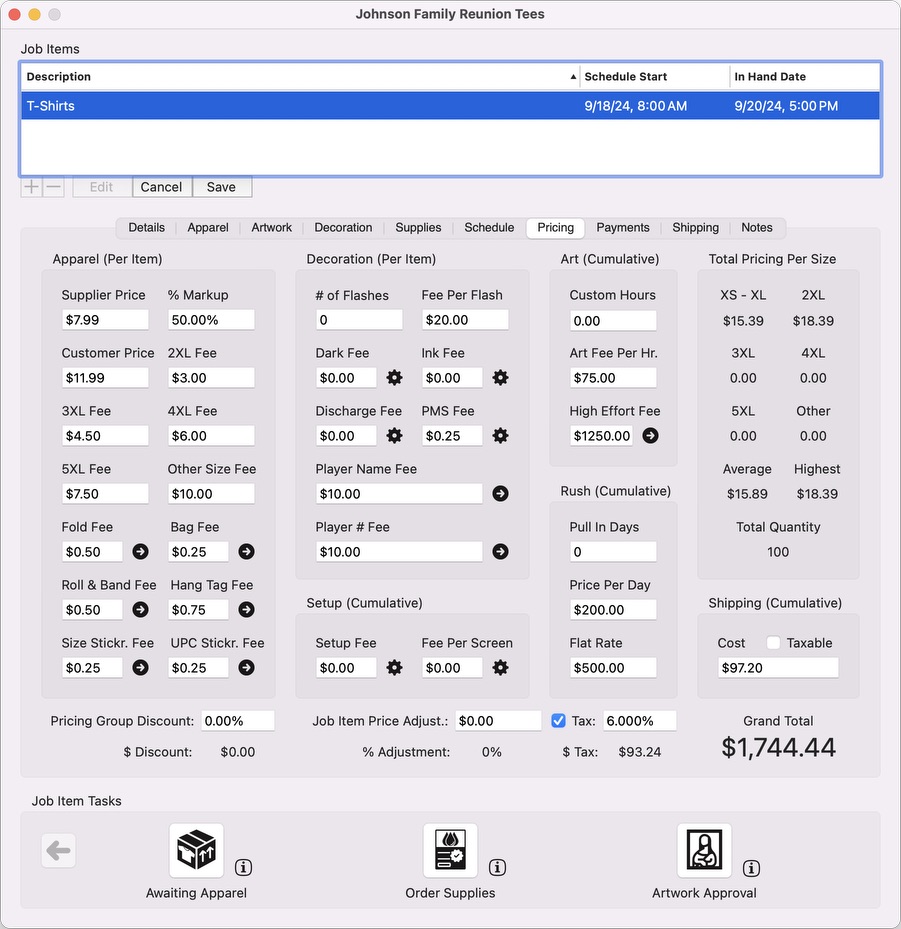Screen dimensions: 901x929
Task: Click the arrow beside Player Name Fee
Action: pos(501,494)
